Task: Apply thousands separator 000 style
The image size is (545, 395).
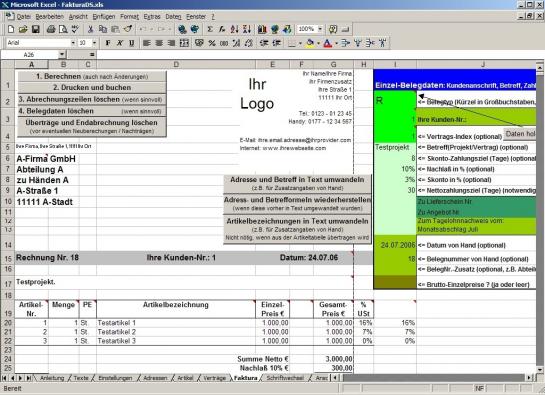Action: 224,43
